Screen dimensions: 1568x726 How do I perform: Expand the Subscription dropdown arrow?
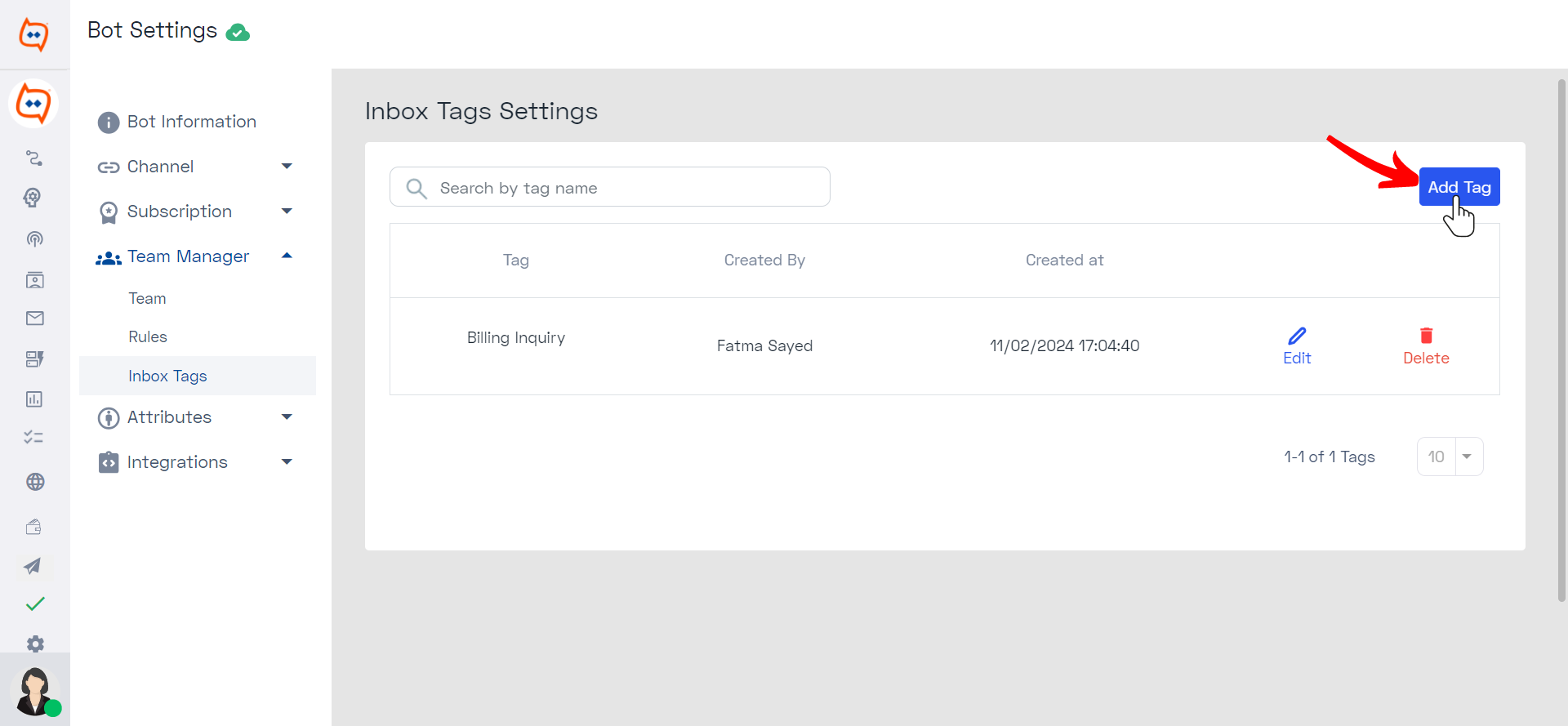287,212
